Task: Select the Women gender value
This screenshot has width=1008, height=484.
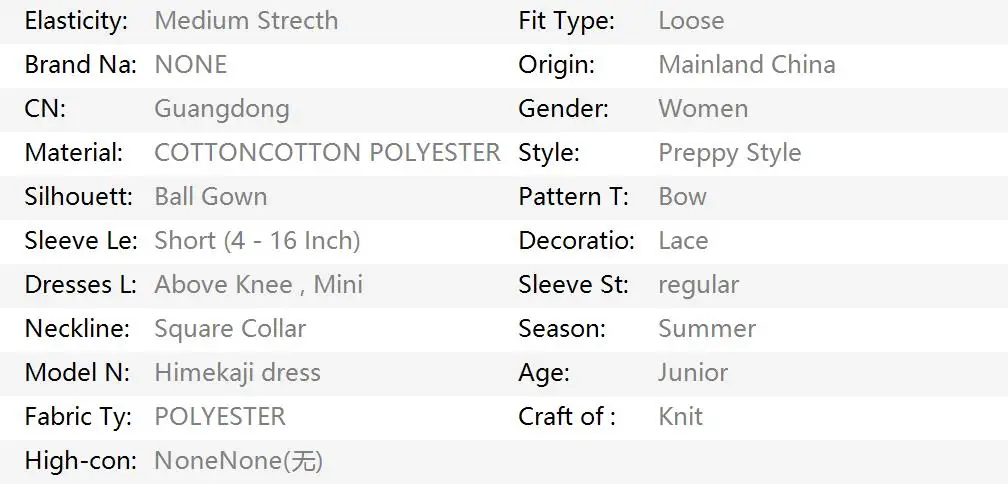Action: (x=703, y=109)
